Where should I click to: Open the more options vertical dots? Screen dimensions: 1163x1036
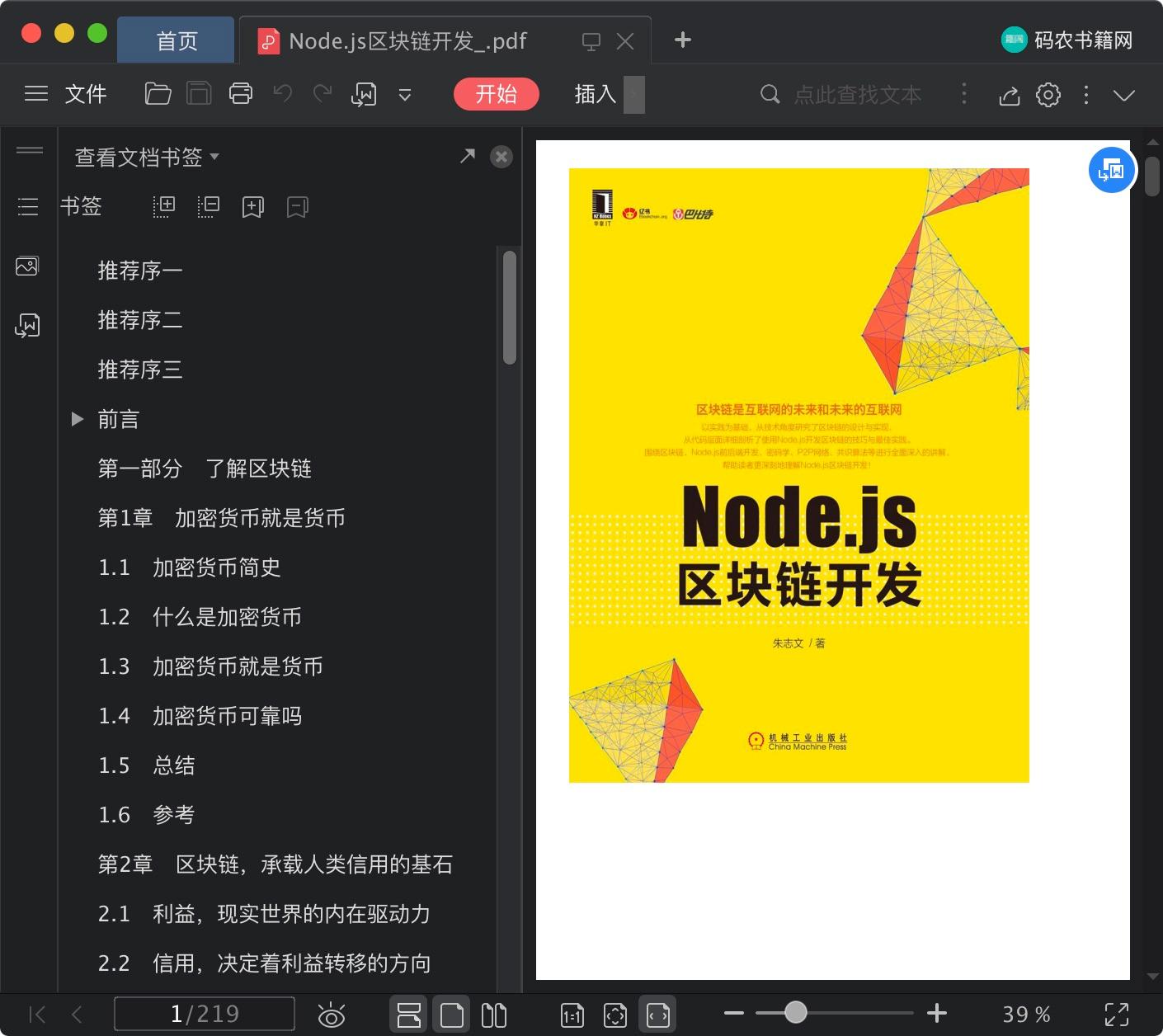coord(1086,95)
